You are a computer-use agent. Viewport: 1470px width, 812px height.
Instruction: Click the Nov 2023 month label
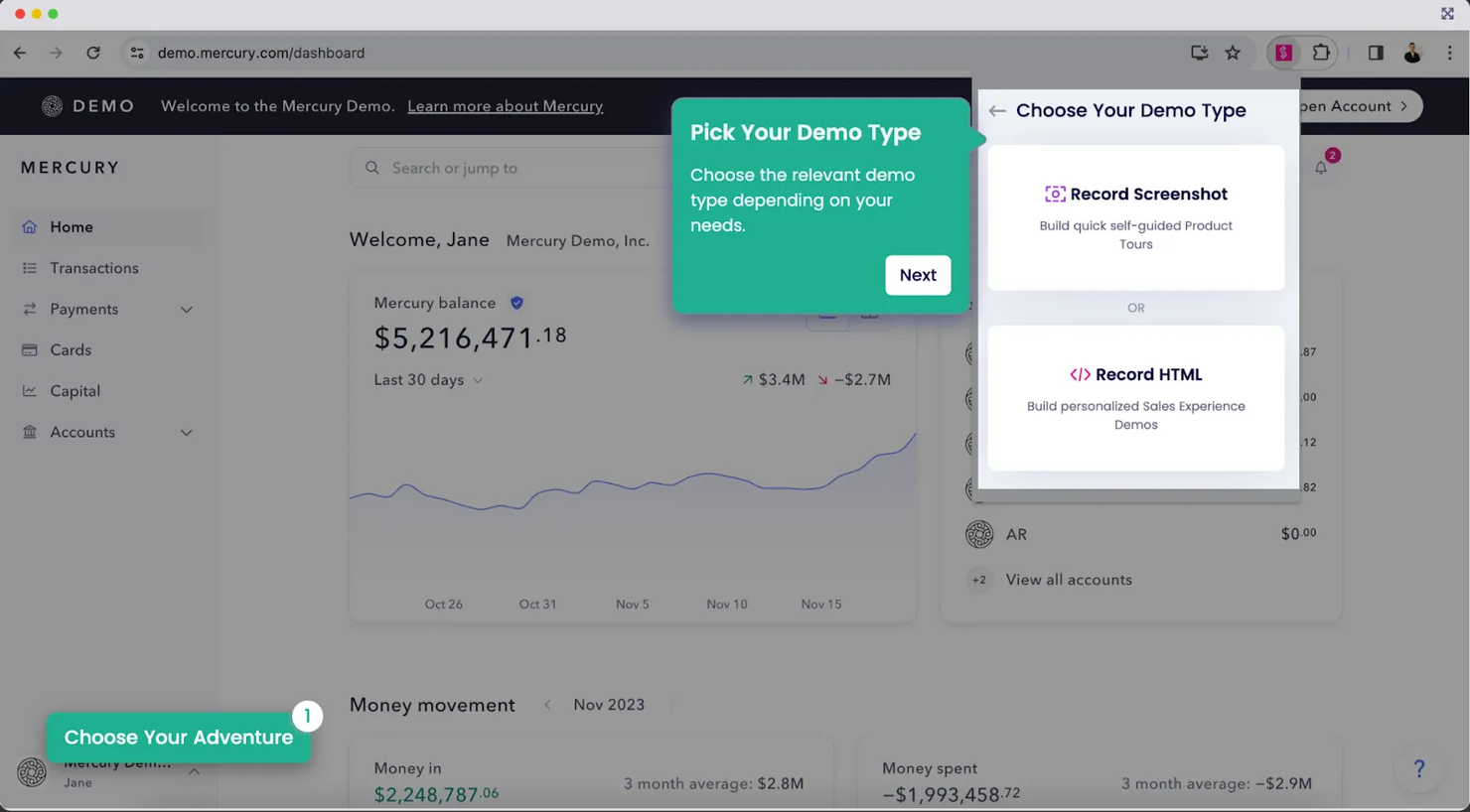[609, 705]
